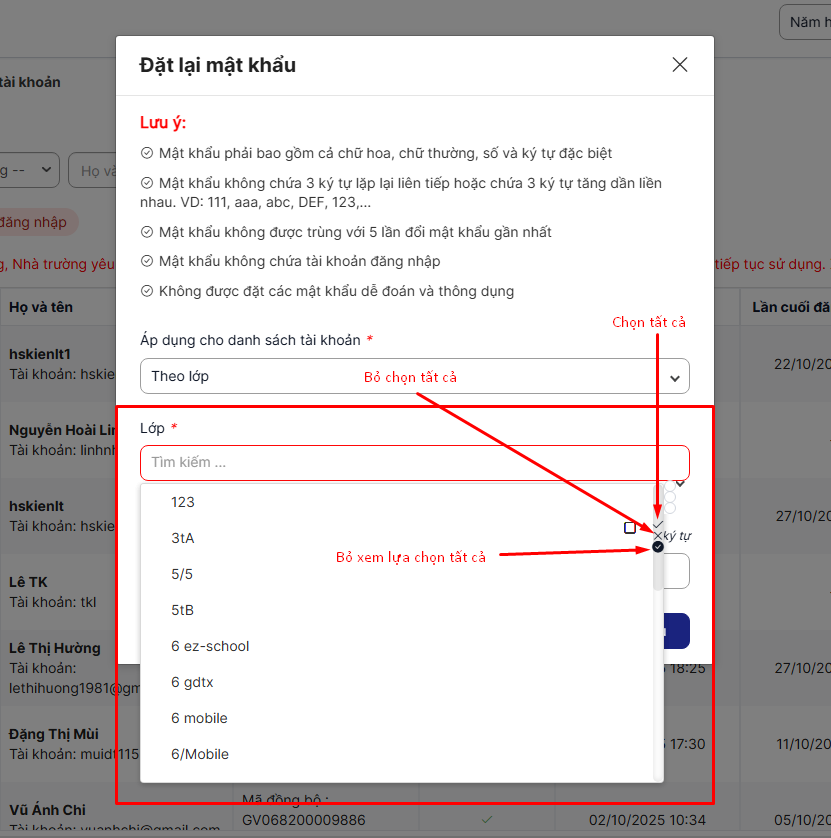
Task: Select the '6 gdtx' class
Action: coord(192,682)
